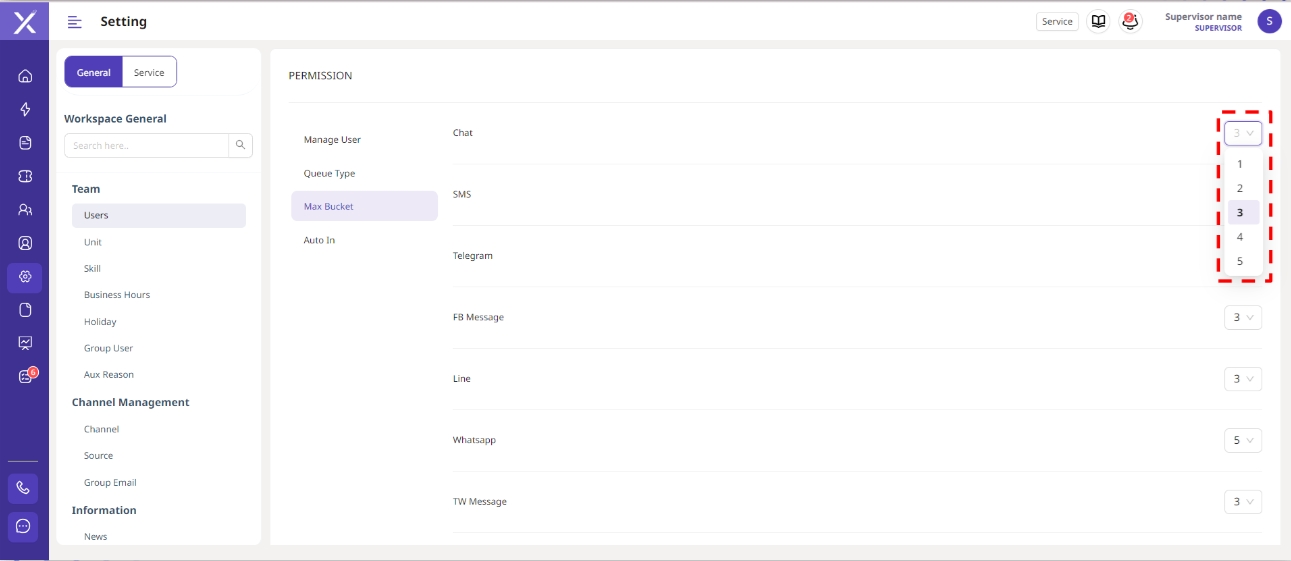Open the presentation chart sidebar icon
Image resolution: width=1291 pixels, height=561 pixels.
point(25,343)
